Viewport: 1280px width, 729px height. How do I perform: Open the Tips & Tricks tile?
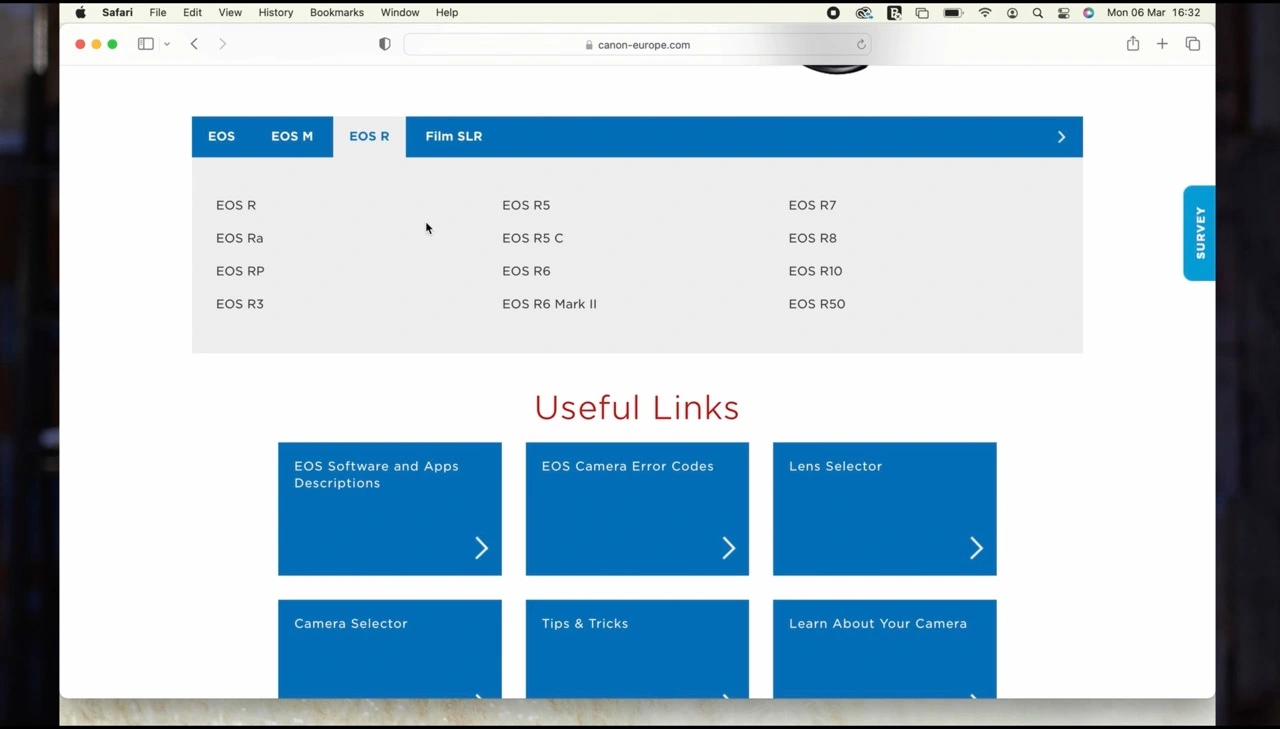(x=637, y=649)
